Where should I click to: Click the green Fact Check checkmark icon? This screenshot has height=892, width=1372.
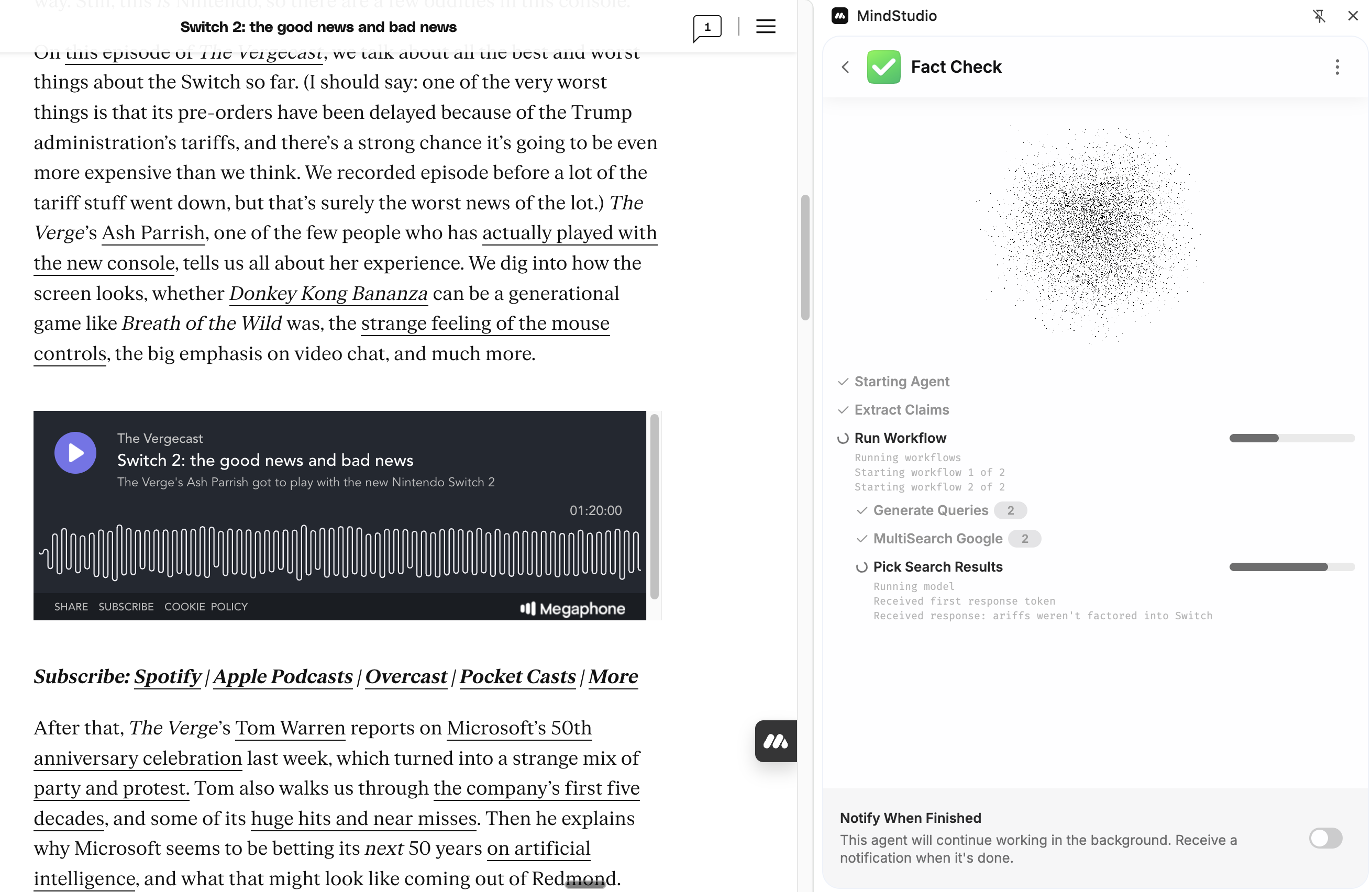coord(883,68)
